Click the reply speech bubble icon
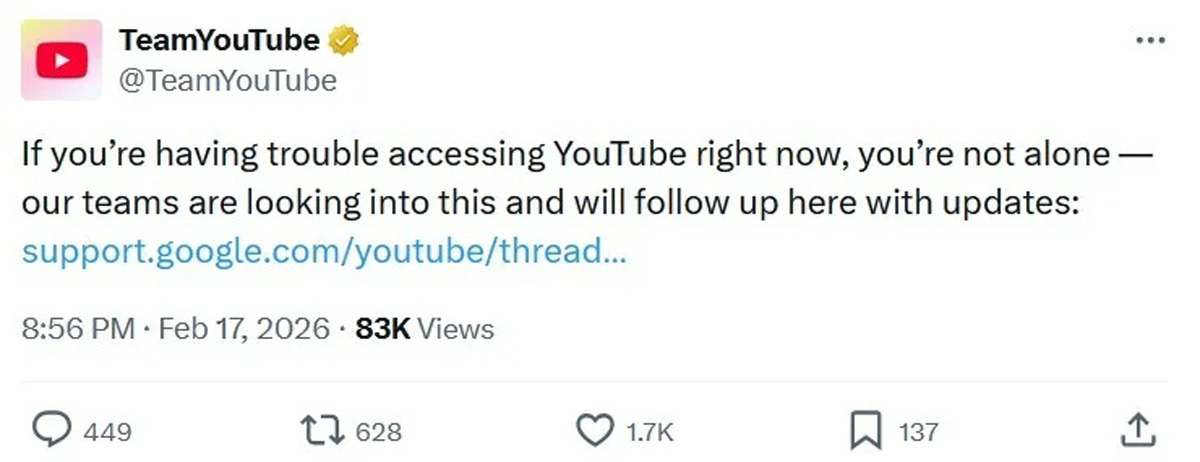Image resolution: width=1200 pixels, height=462 pixels. (50, 431)
